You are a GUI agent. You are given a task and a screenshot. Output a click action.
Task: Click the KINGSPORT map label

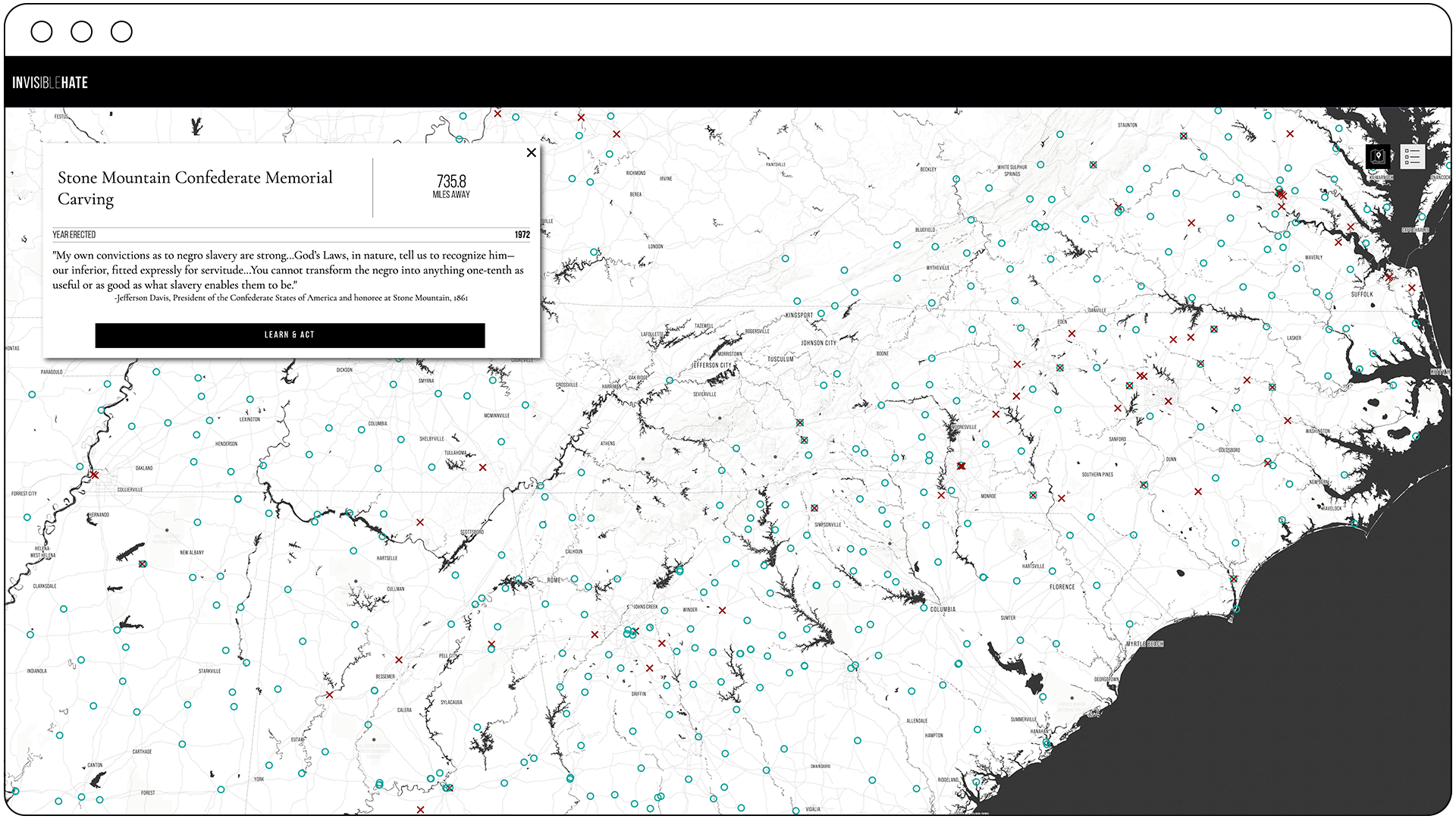tap(799, 315)
